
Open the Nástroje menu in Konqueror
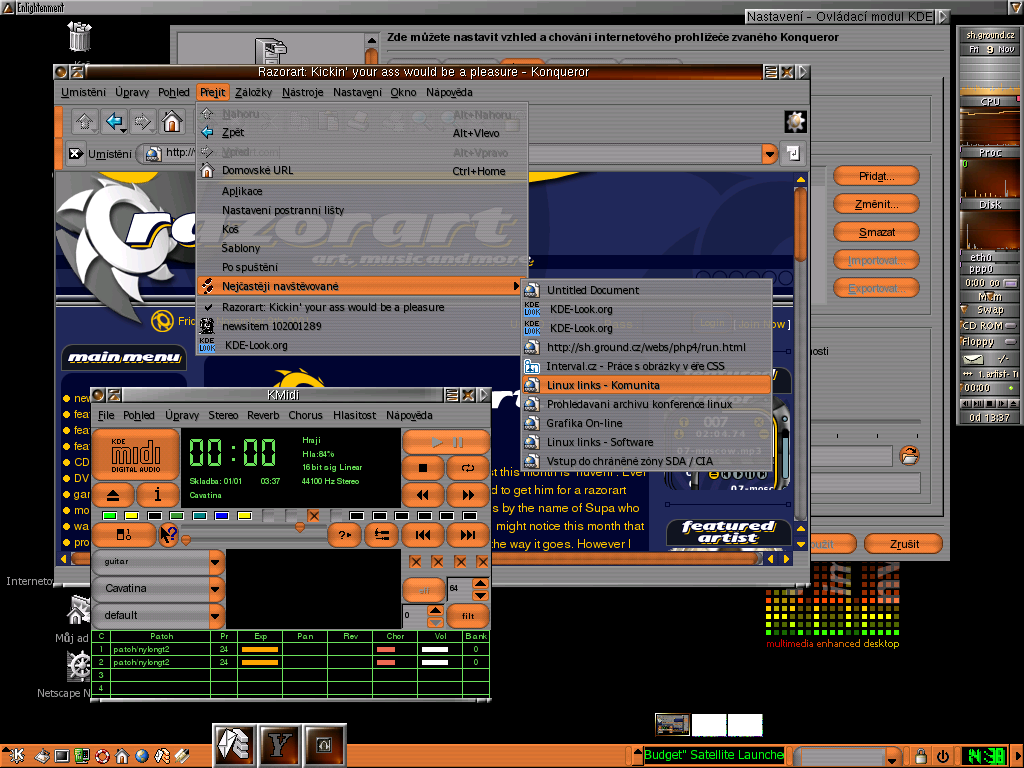click(x=302, y=92)
